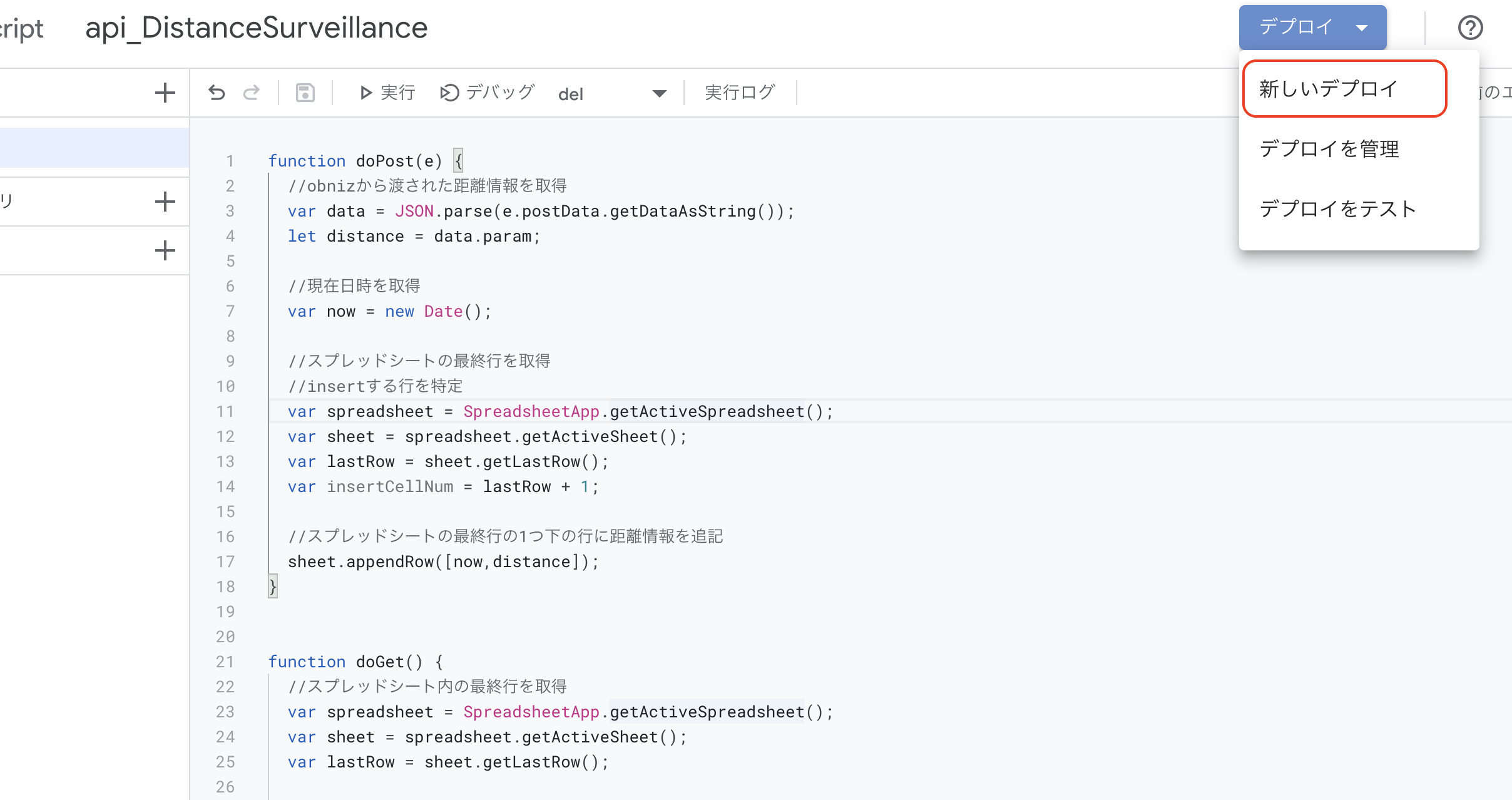The height and width of the screenshot is (800, 1512).
Task: Click the //insertする行を特定 comment
Action: click(x=375, y=386)
